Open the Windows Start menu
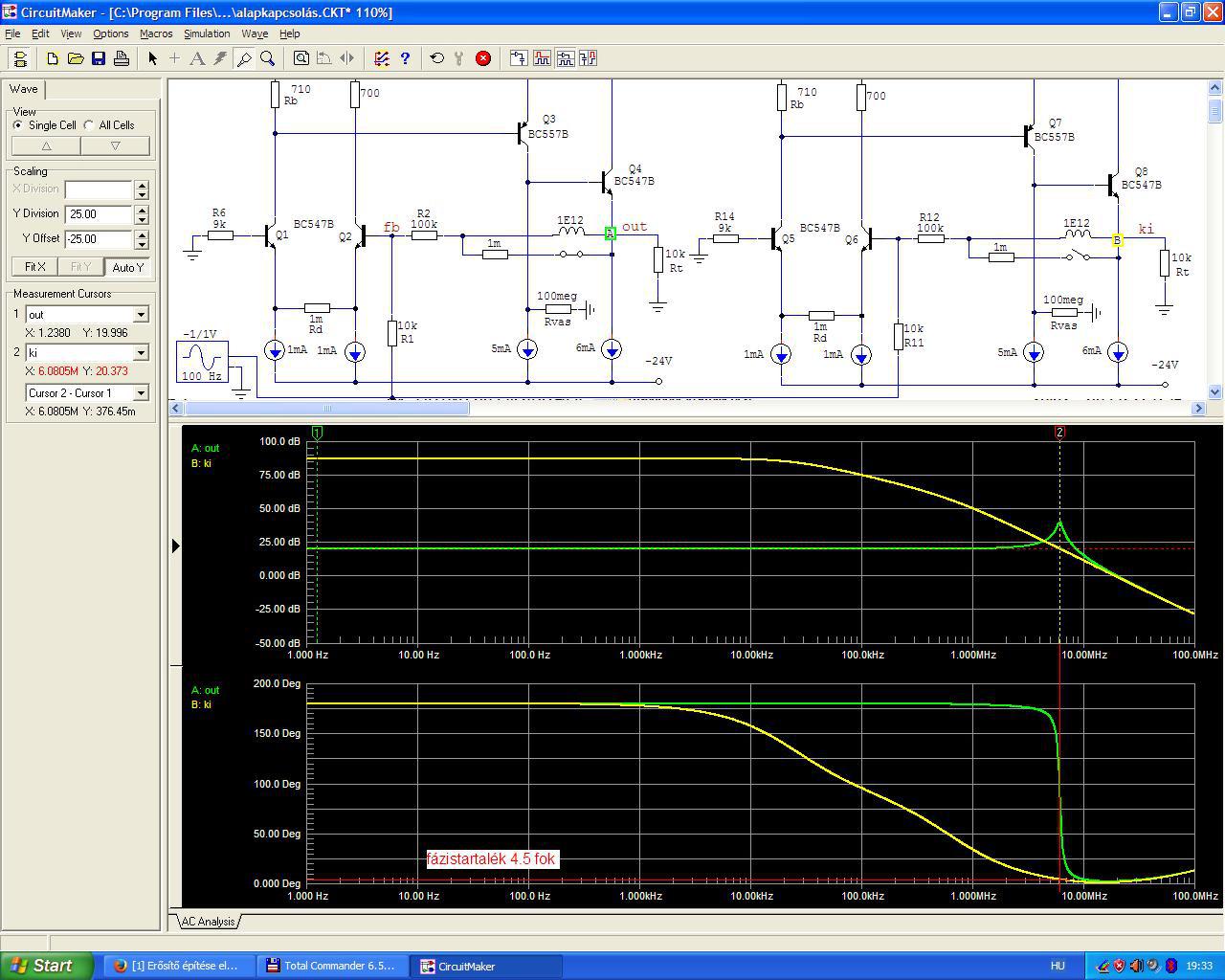Screen dimensions: 1225x980 pyautogui.click(x=46, y=966)
